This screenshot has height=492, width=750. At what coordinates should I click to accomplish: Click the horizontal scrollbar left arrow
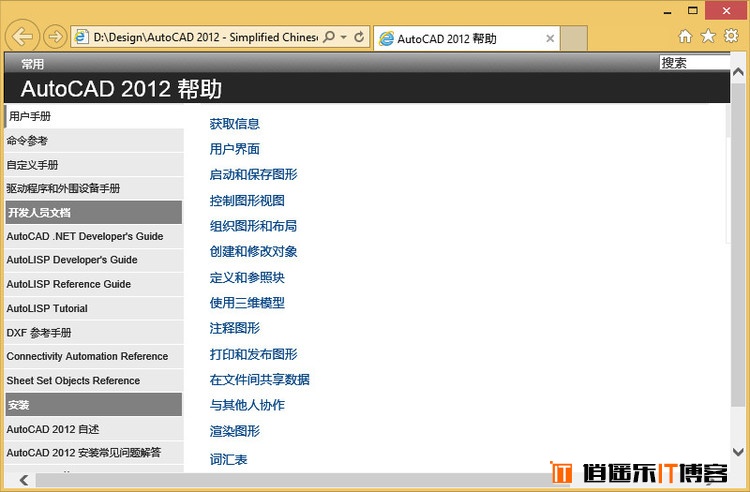point(24,480)
